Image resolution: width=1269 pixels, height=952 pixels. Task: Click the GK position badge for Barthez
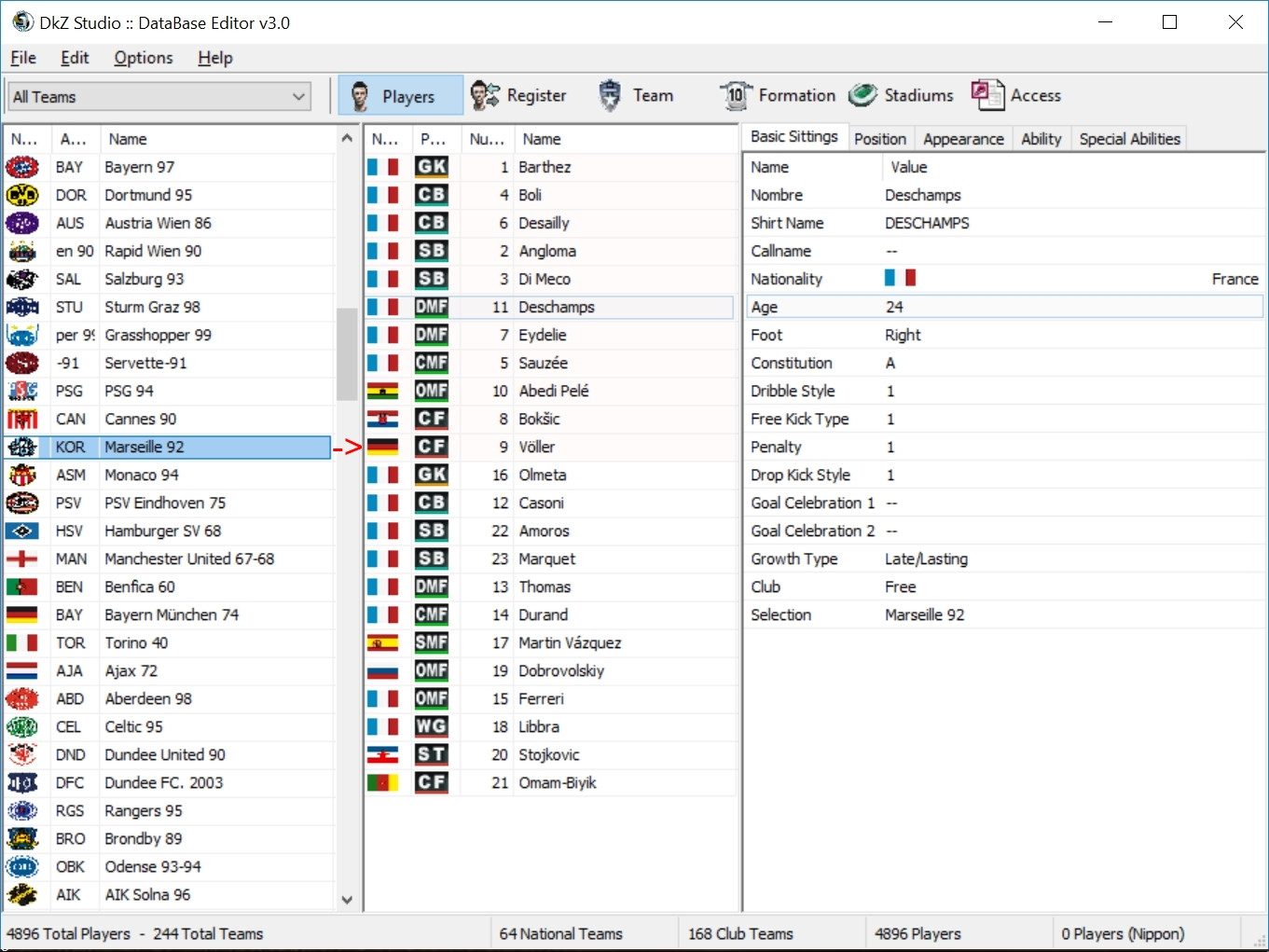coord(432,167)
